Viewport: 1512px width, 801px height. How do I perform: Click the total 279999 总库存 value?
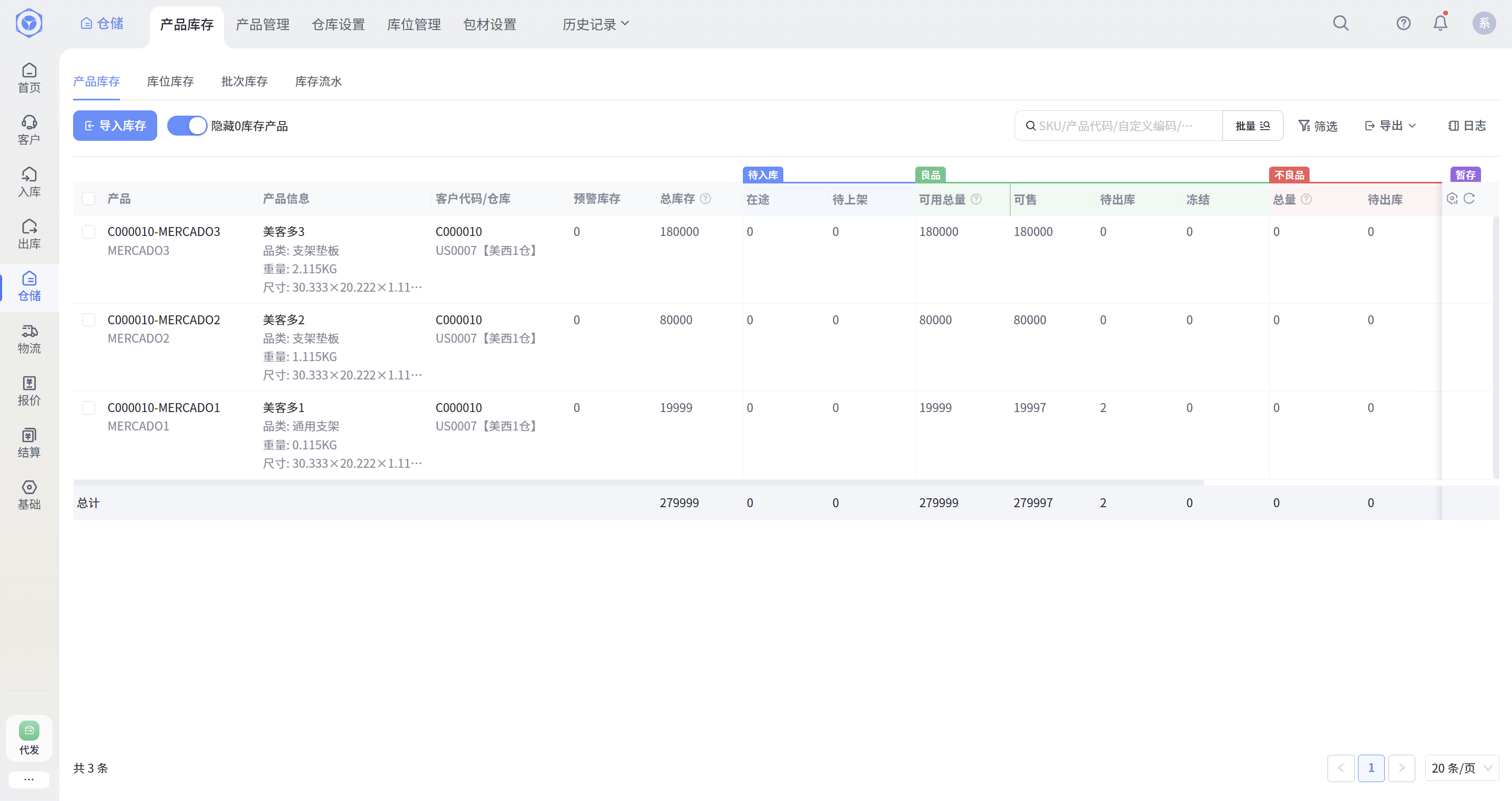coord(679,502)
